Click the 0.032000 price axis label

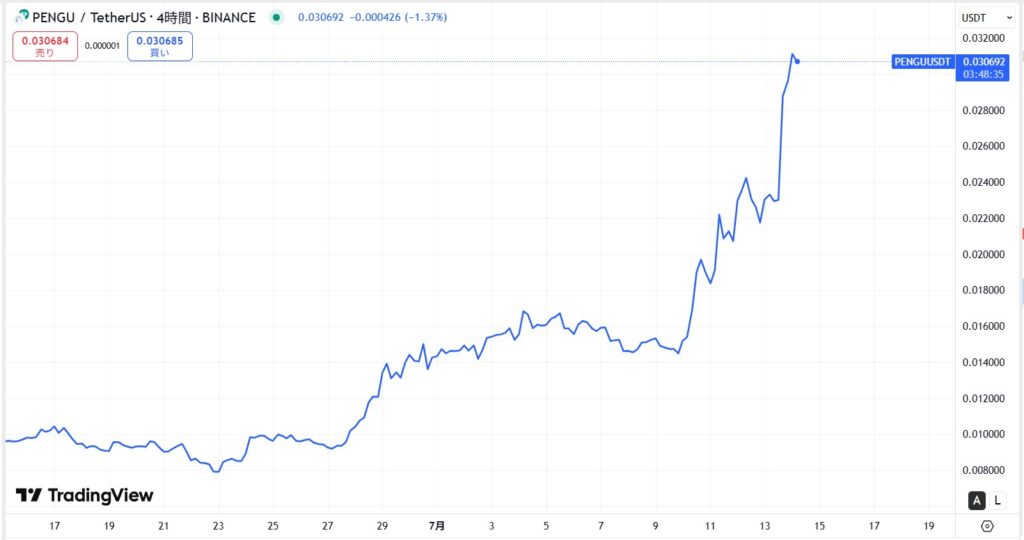[x=984, y=39]
